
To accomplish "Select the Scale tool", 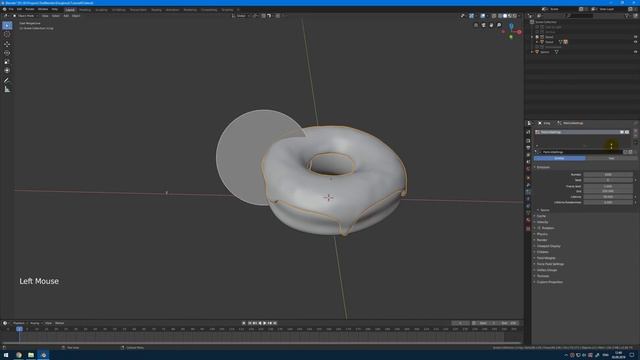I will 7,62.
